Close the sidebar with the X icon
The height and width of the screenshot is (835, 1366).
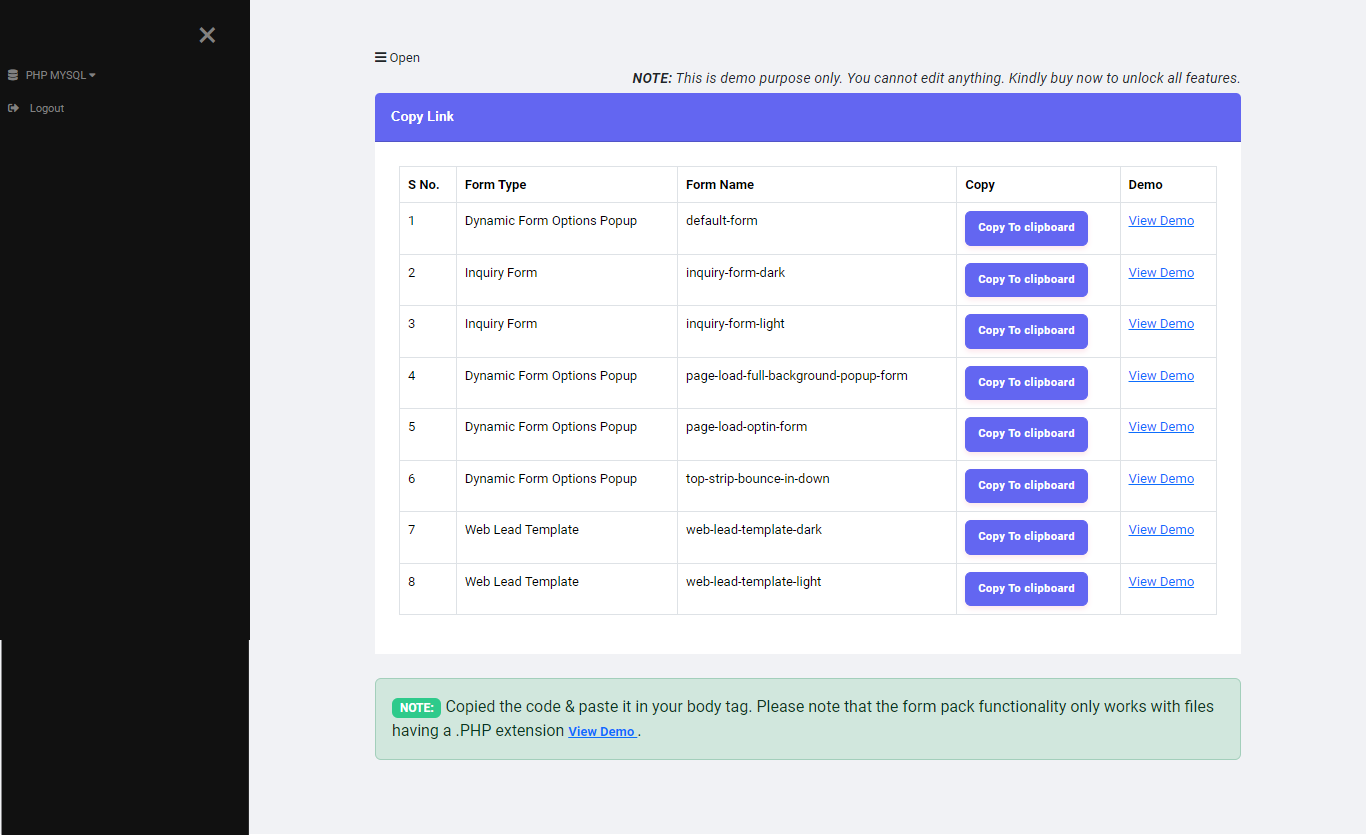pos(207,36)
